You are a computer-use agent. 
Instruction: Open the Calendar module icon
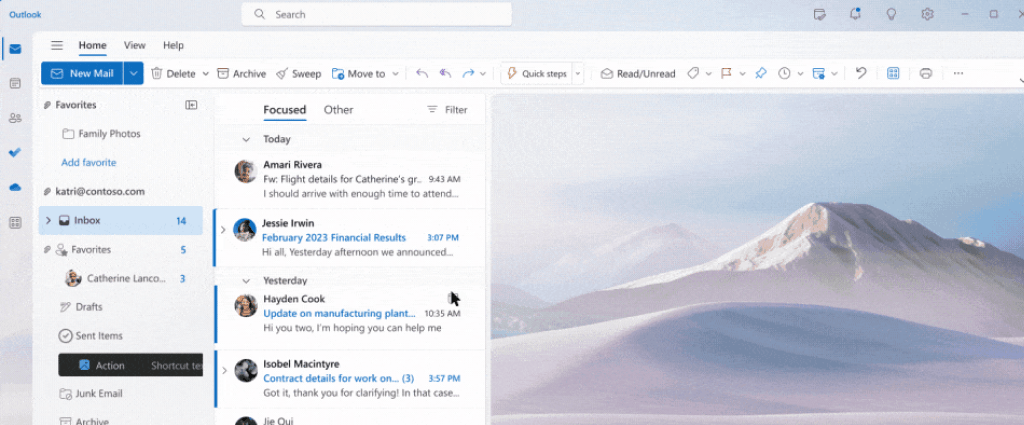tap(15, 83)
